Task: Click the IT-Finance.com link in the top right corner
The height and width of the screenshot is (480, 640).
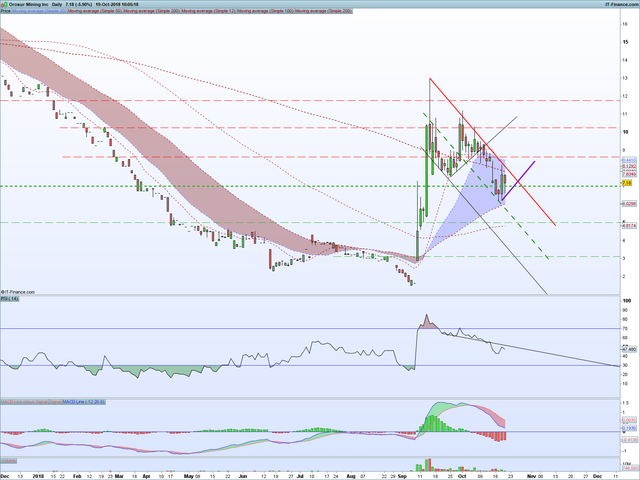Action: point(622,4)
